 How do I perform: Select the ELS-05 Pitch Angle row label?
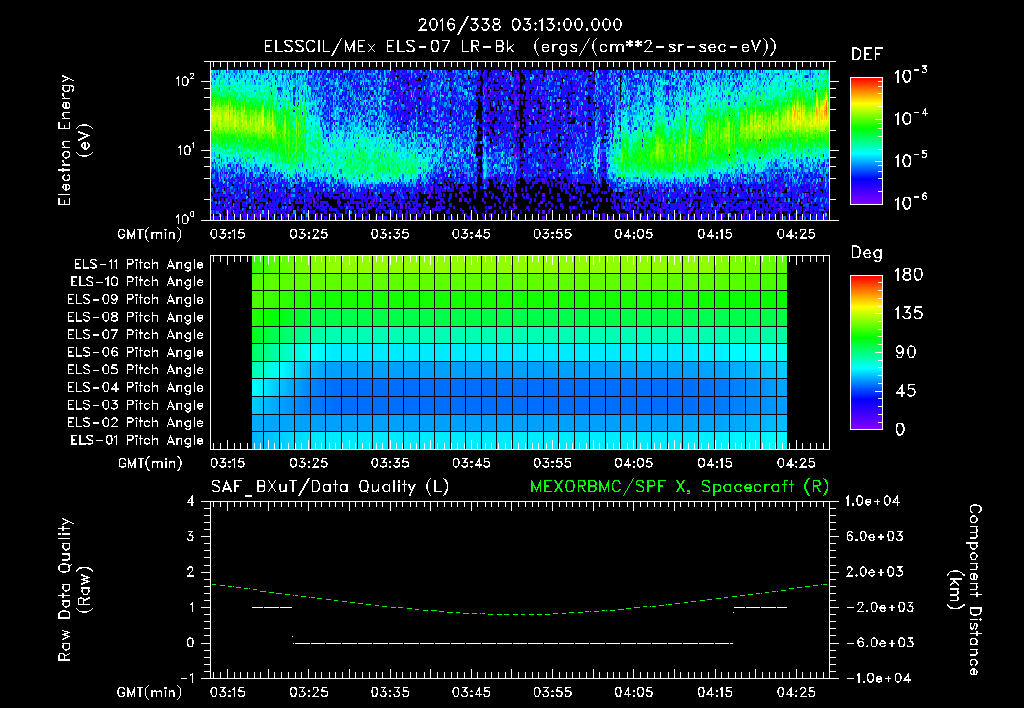136,370
